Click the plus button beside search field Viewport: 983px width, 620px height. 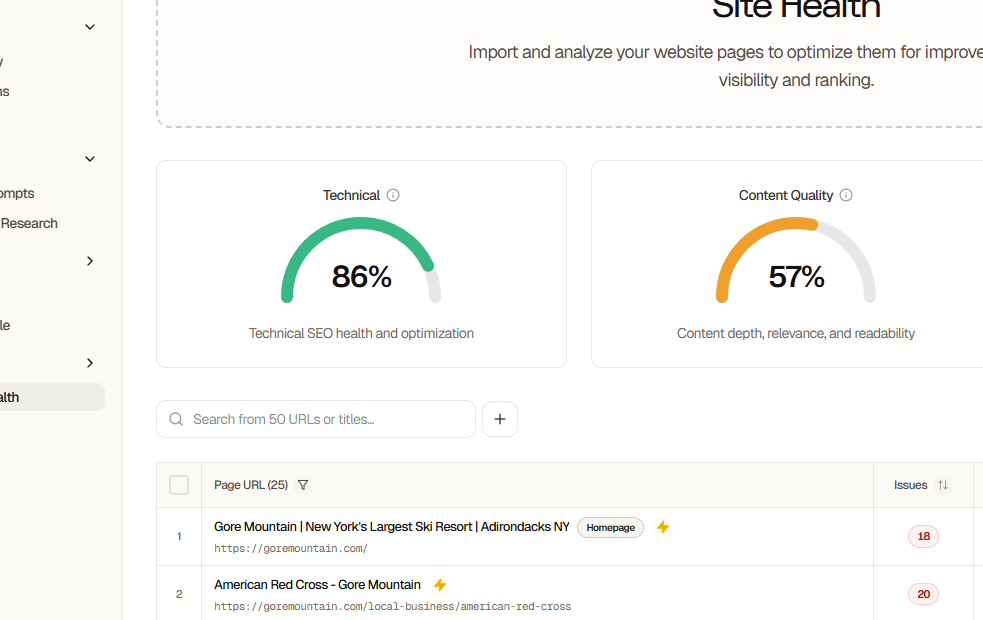500,419
